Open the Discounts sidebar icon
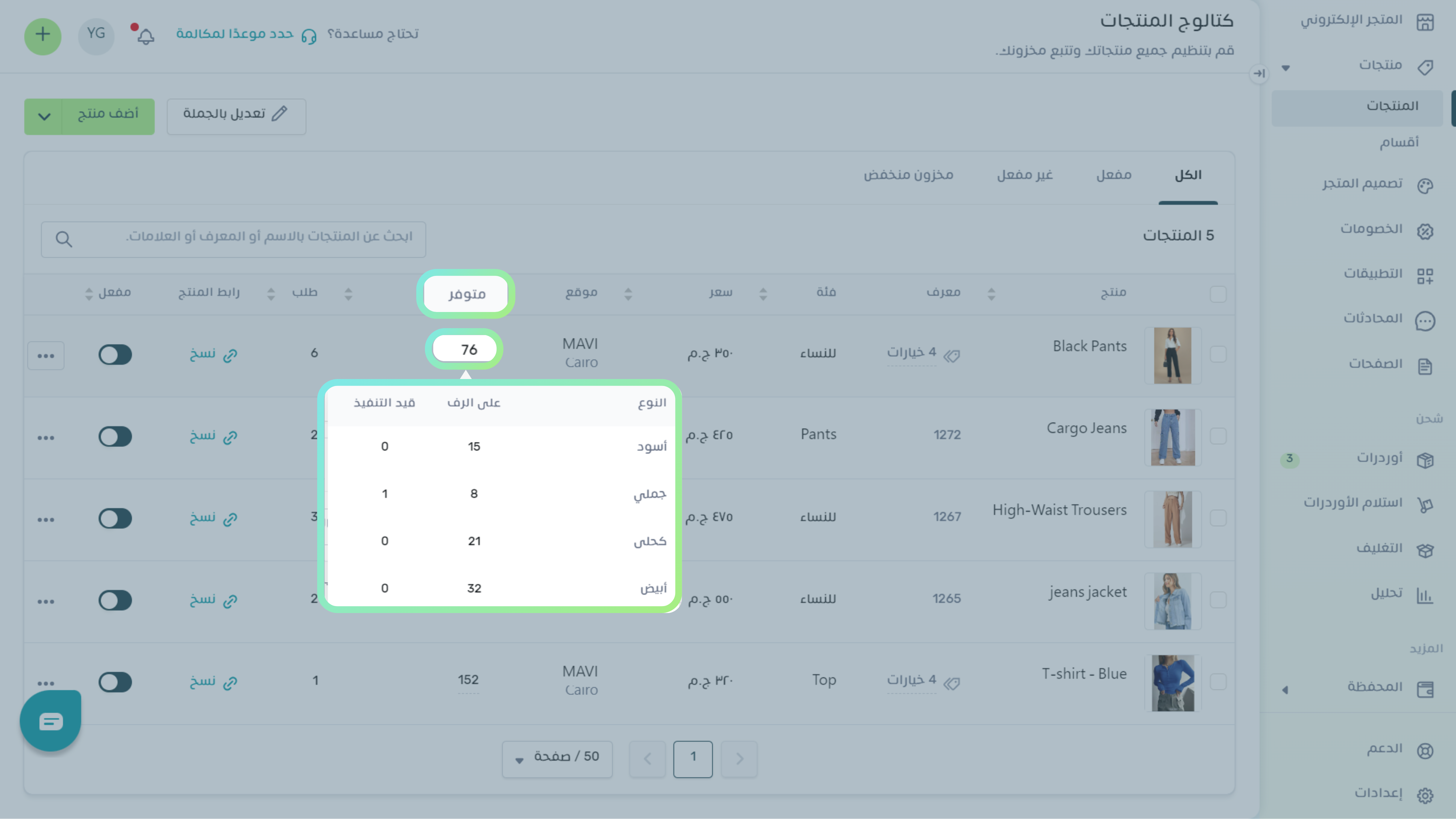1456x819 pixels. (1425, 231)
